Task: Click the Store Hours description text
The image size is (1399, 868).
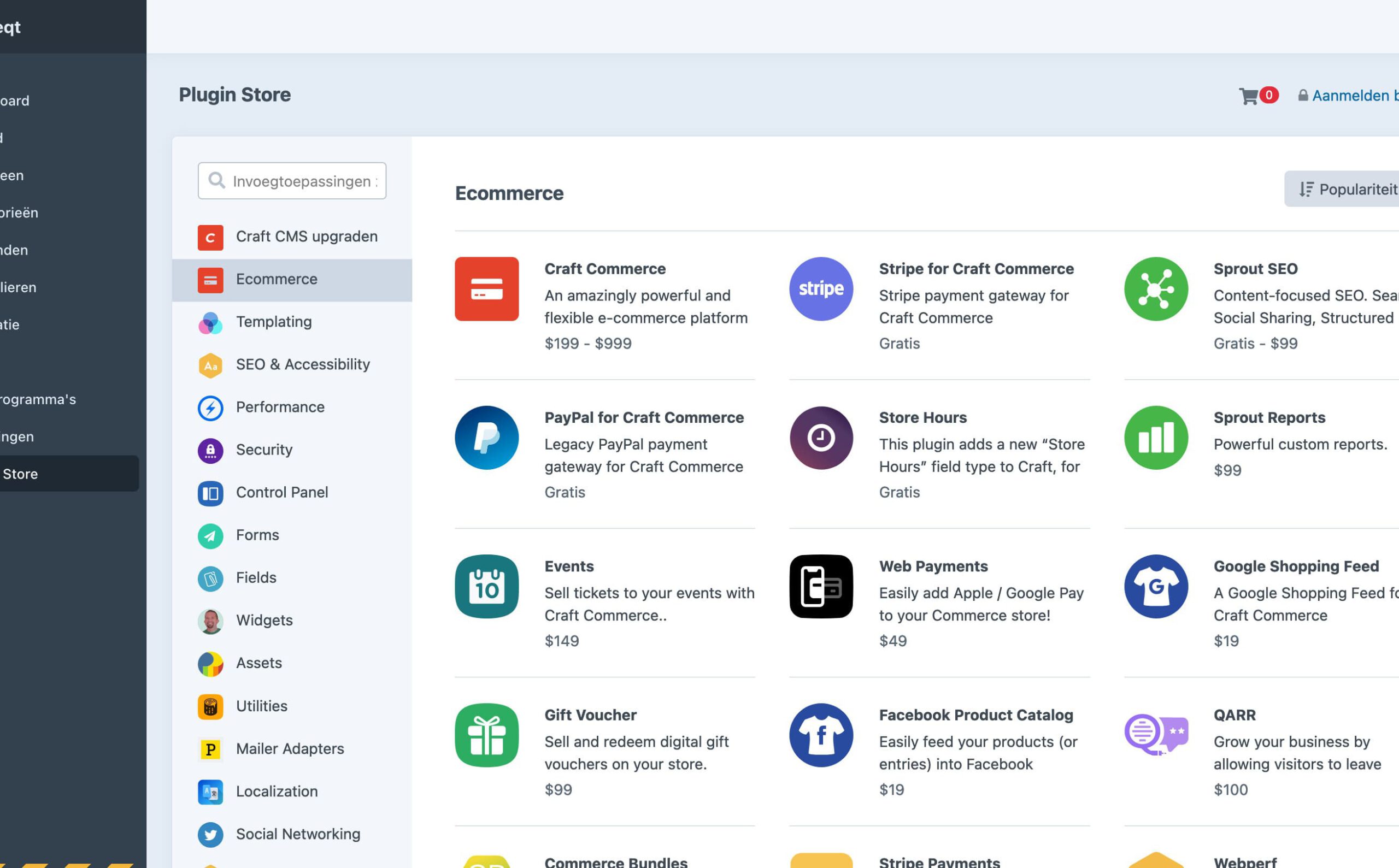Action: (x=981, y=456)
